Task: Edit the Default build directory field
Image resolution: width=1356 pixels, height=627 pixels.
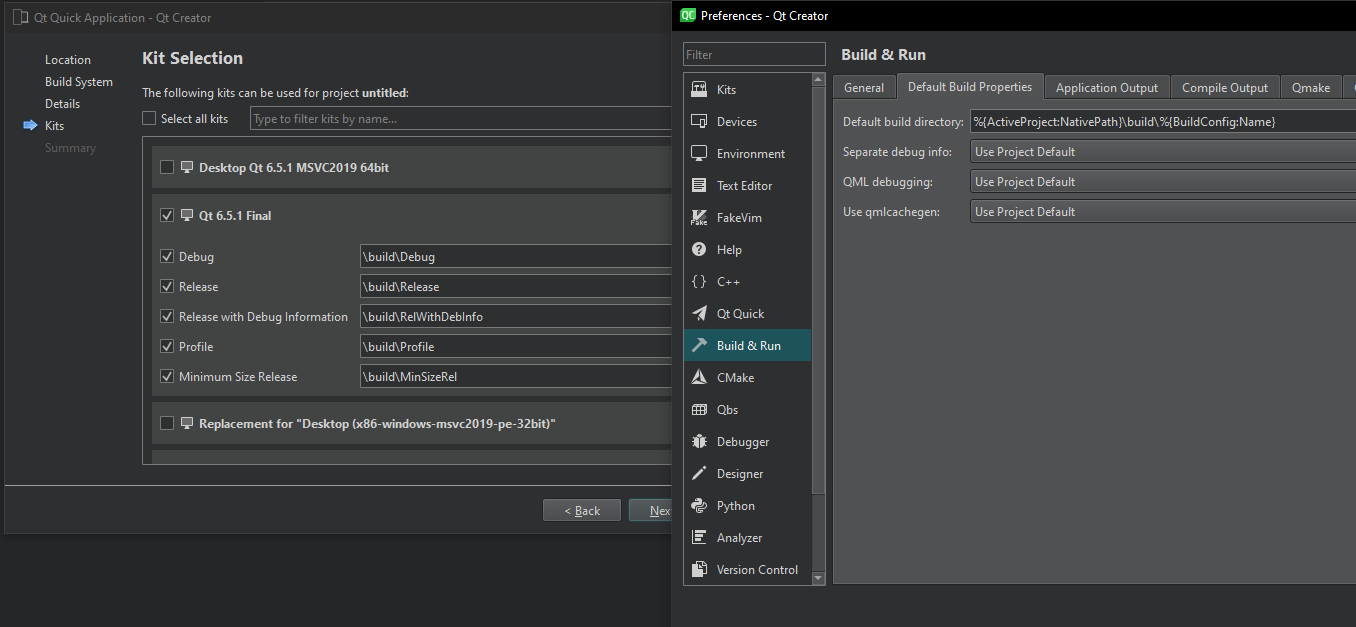Action: [x=1163, y=122]
